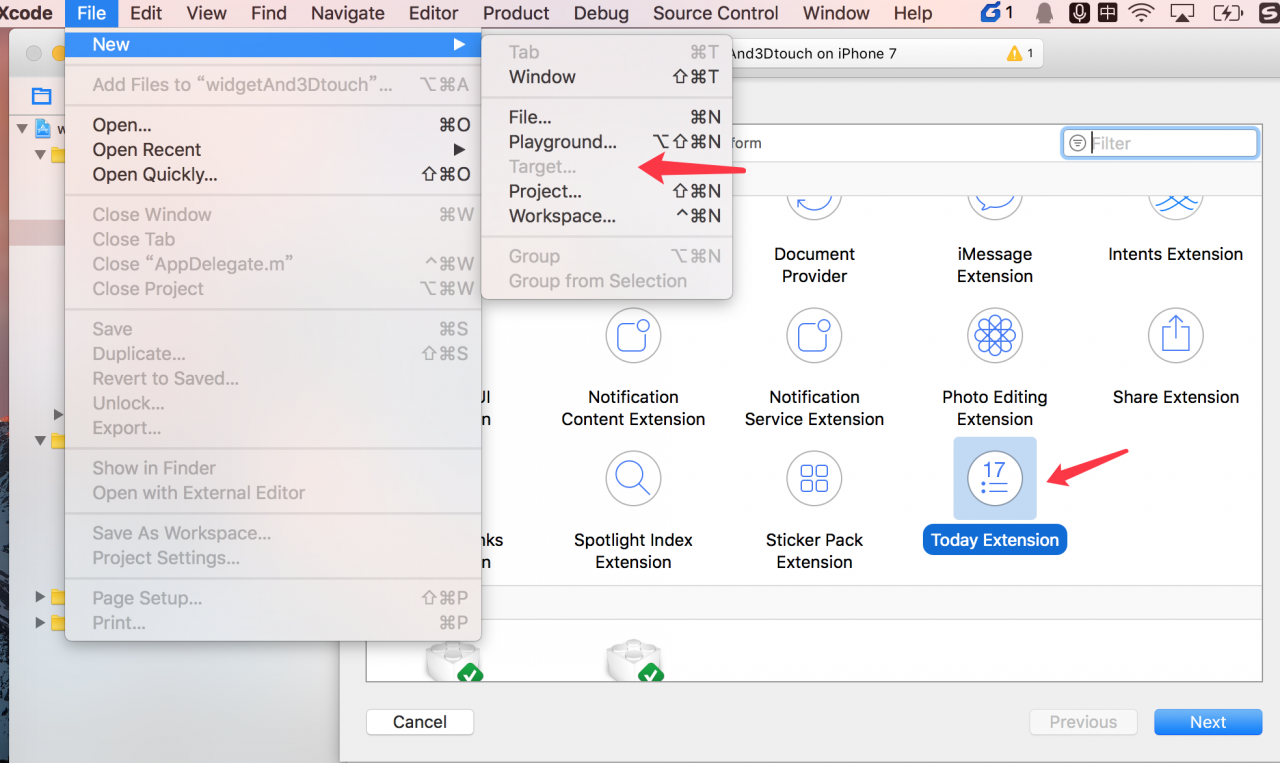Screen dimensions: 1280x763
Task: Open the Help menu
Action: pyautogui.click(x=912, y=13)
